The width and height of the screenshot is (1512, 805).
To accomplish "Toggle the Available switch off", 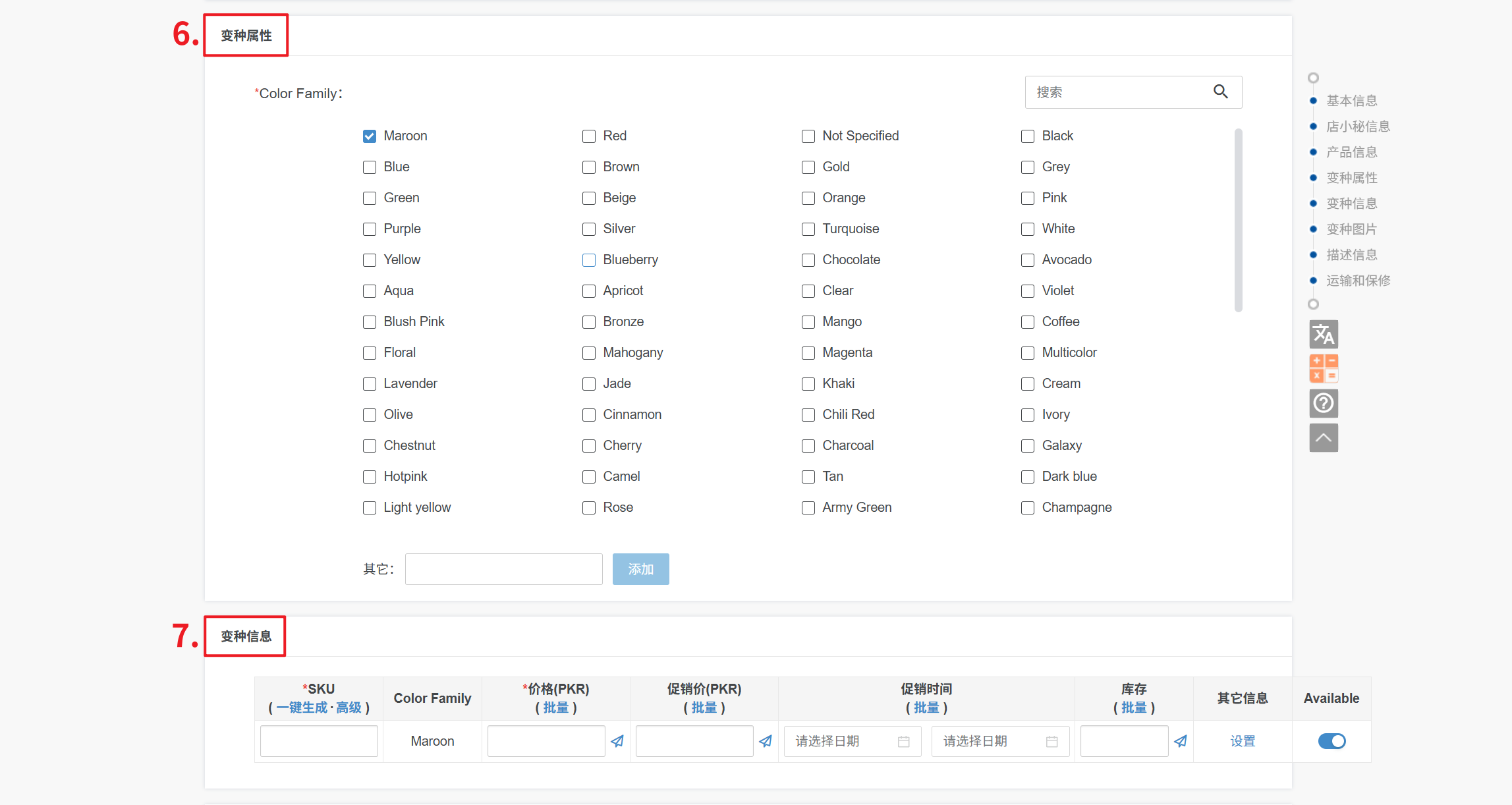I will point(1331,741).
